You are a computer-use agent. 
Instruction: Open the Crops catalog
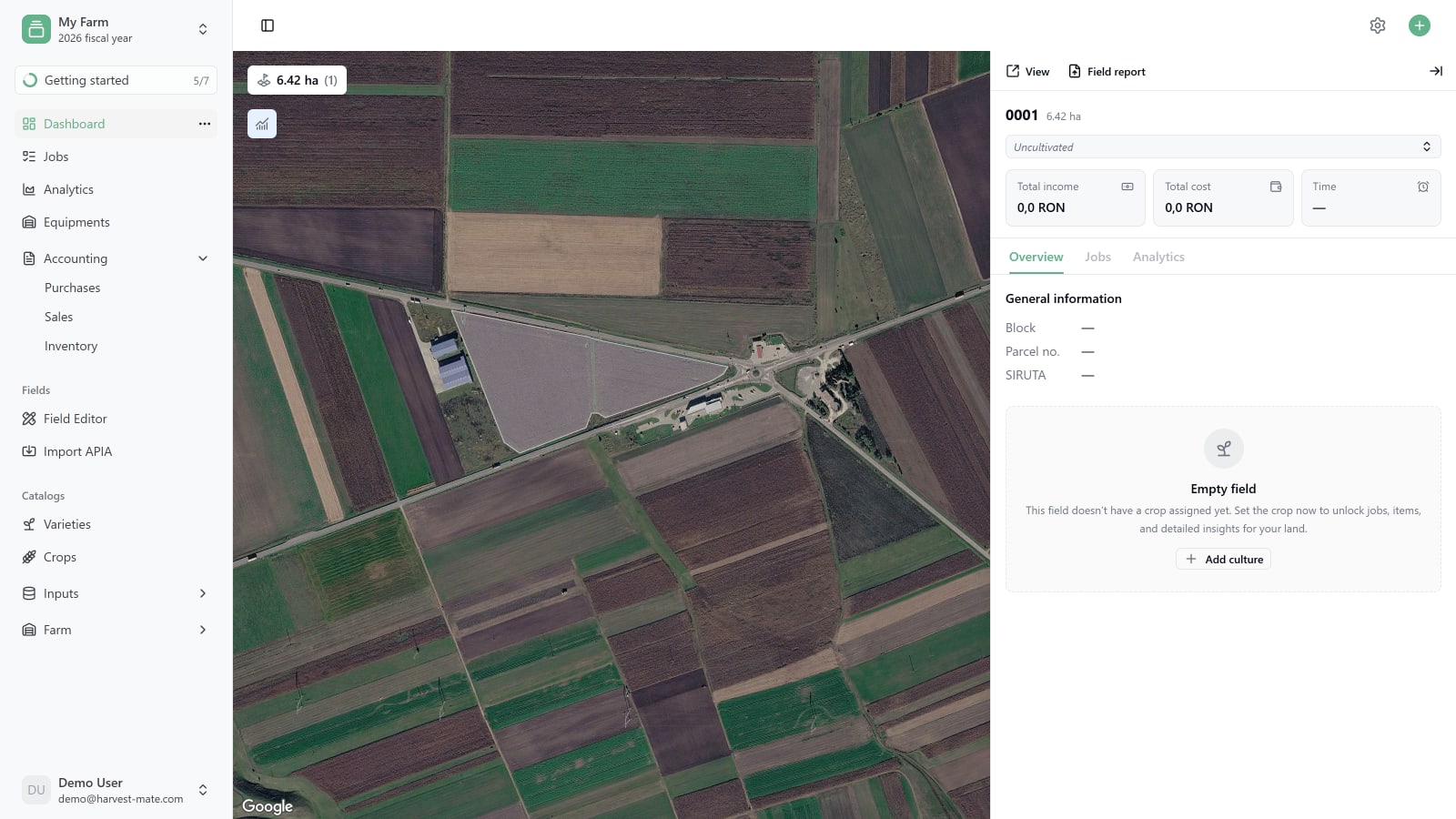pyautogui.click(x=116, y=557)
